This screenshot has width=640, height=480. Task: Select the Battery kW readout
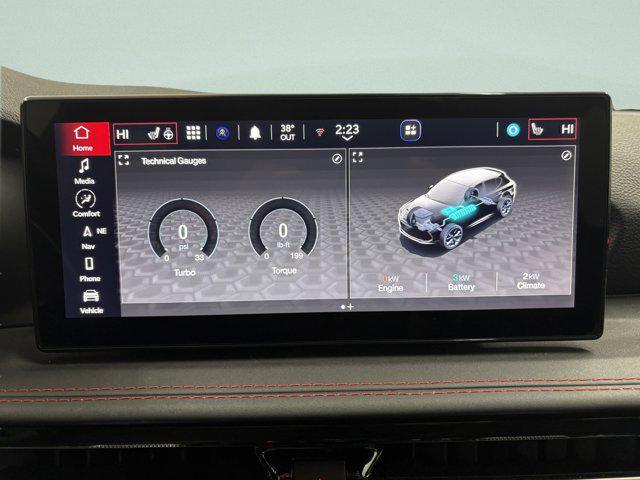tap(461, 282)
